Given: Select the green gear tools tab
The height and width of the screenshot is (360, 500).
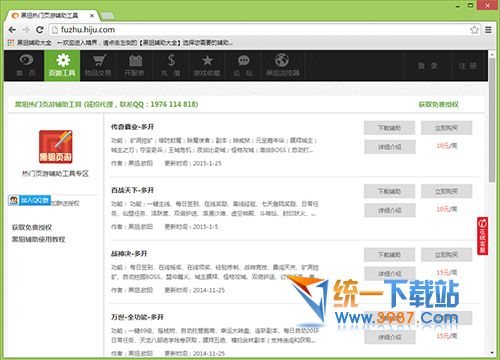Looking at the screenshot, I should [62, 66].
